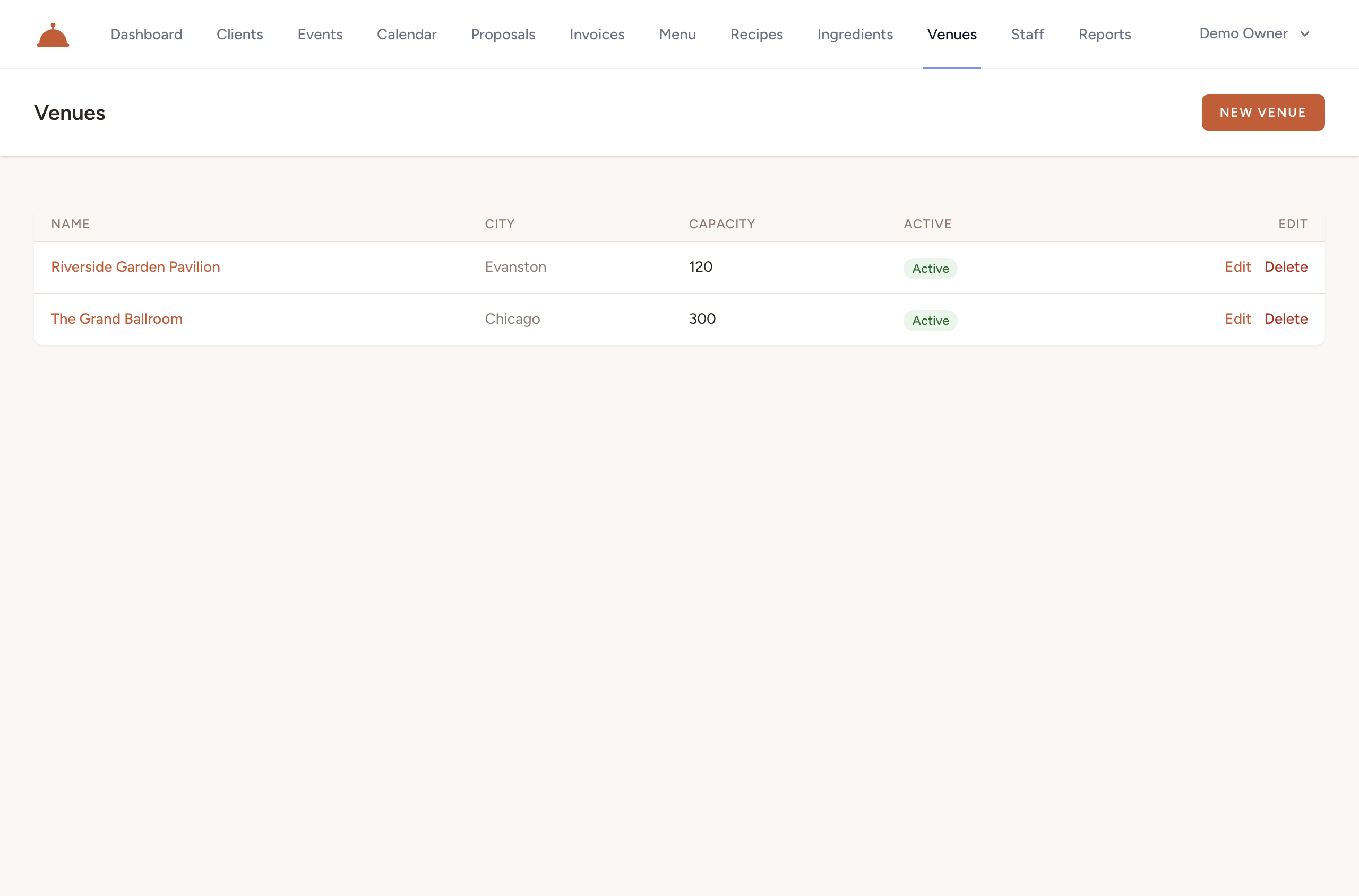Screen dimensions: 1359x896
Task: Open the Staff tab
Action: click(x=1028, y=35)
